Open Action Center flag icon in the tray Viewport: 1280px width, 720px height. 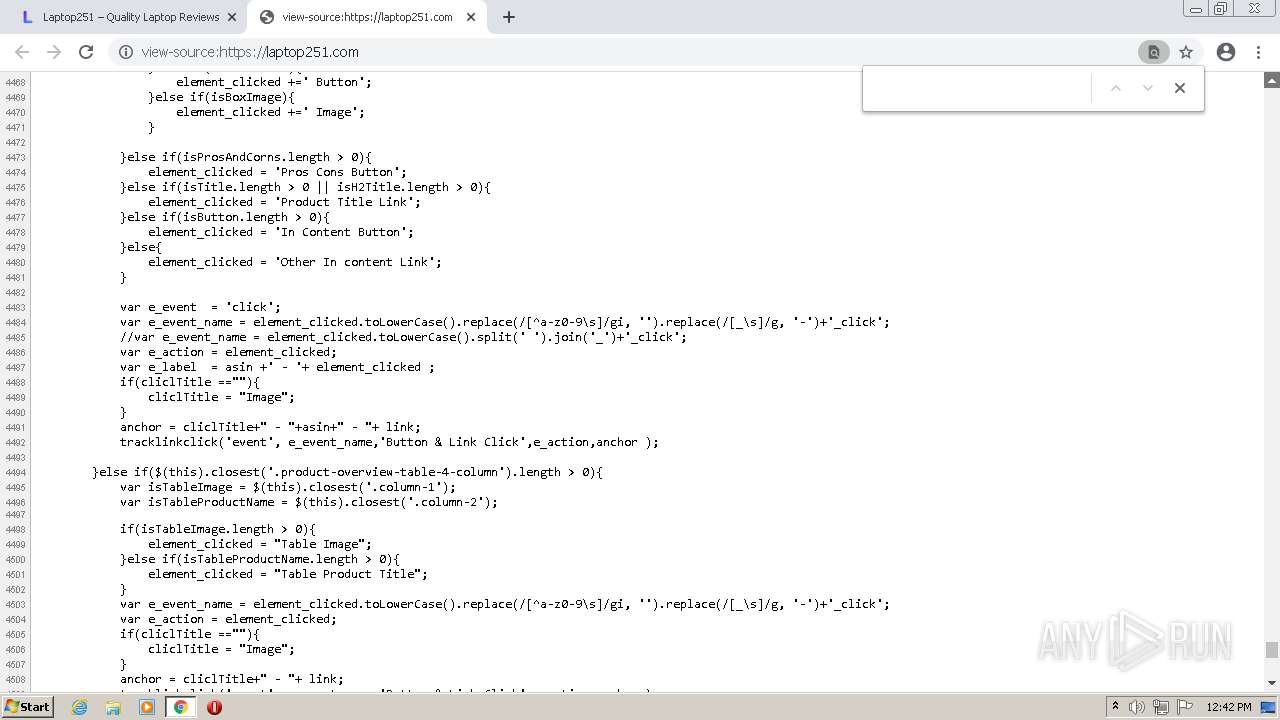pos(1185,707)
